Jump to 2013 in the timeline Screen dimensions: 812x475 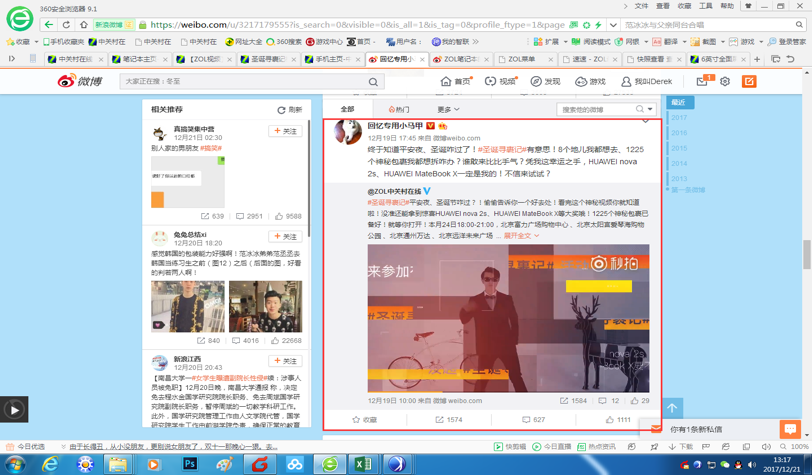pyautogui.click(x=679, y=179)
